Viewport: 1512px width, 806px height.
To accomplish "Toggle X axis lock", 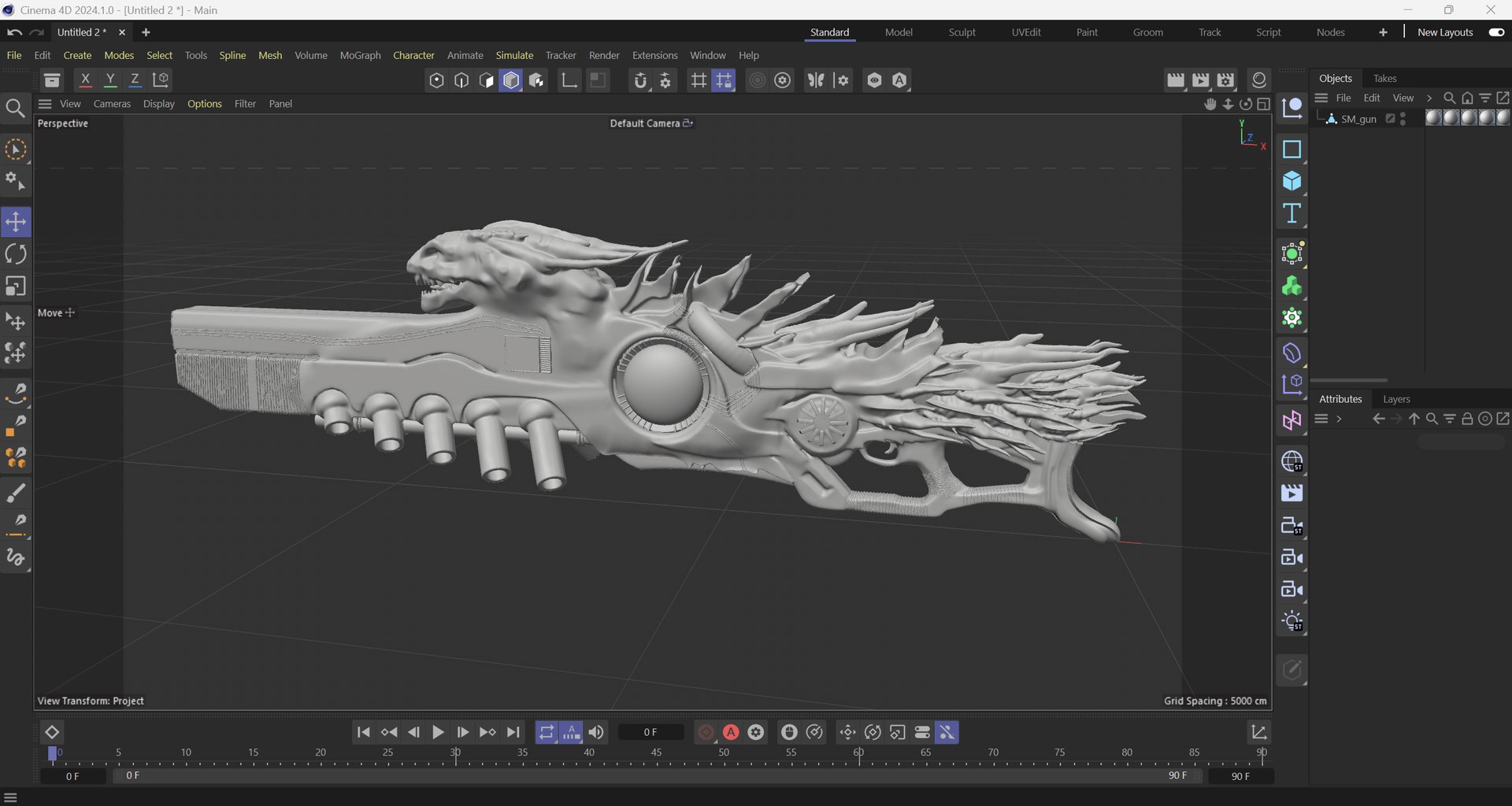I will pyautogui.click(x=86, y=79).
